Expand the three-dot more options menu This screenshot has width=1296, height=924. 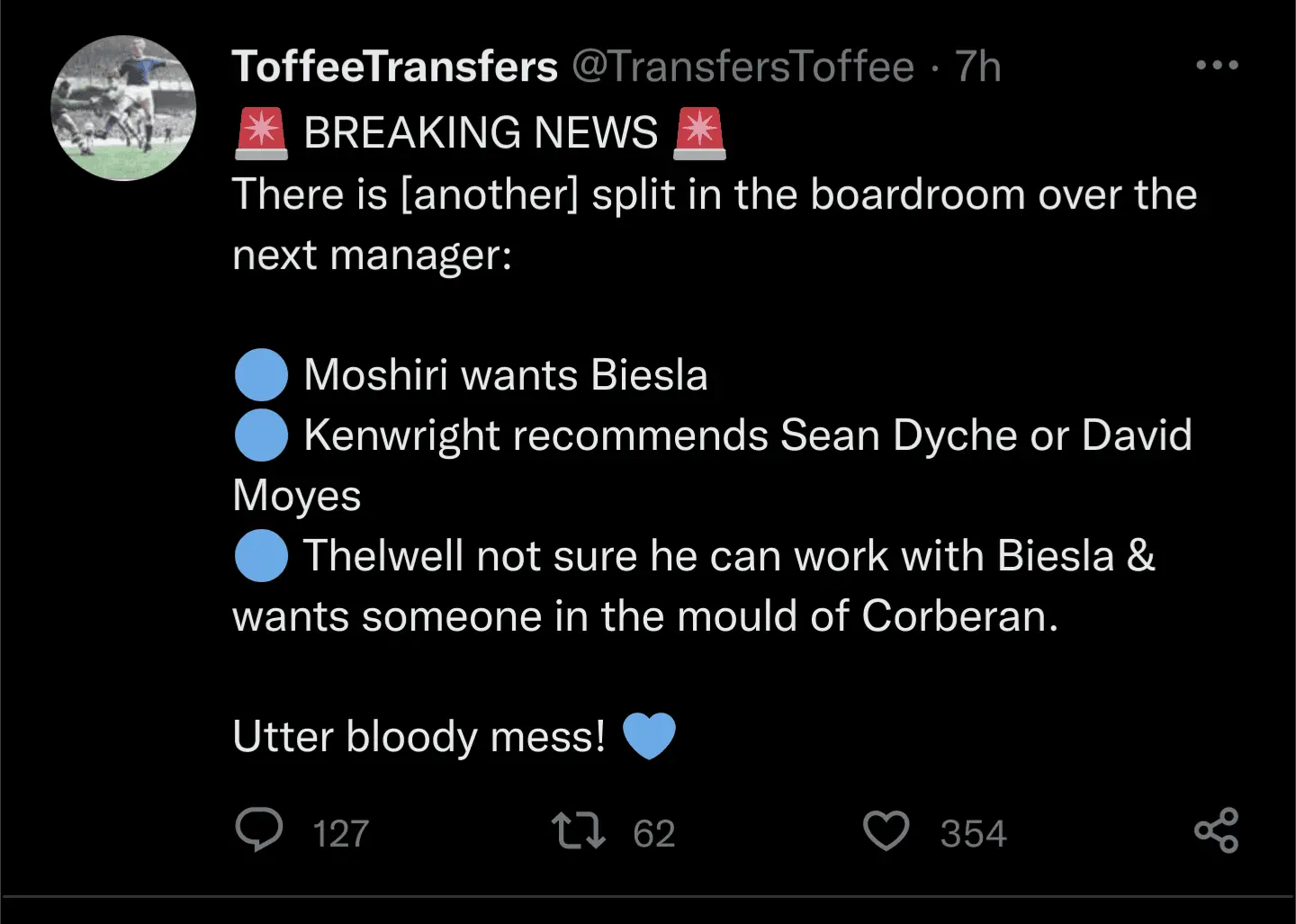1217,65
